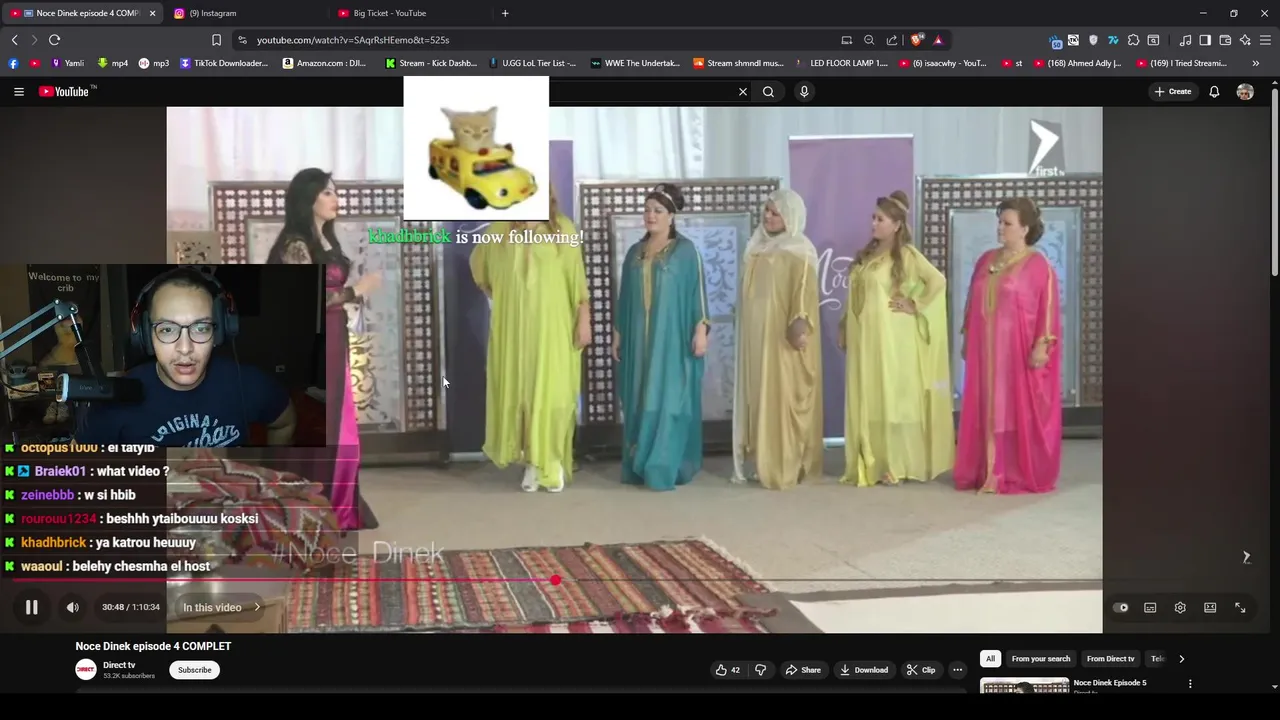Open the account avatar menu
The width and height of the screenshot is (1280, 720).
(x=1245, y=91)
